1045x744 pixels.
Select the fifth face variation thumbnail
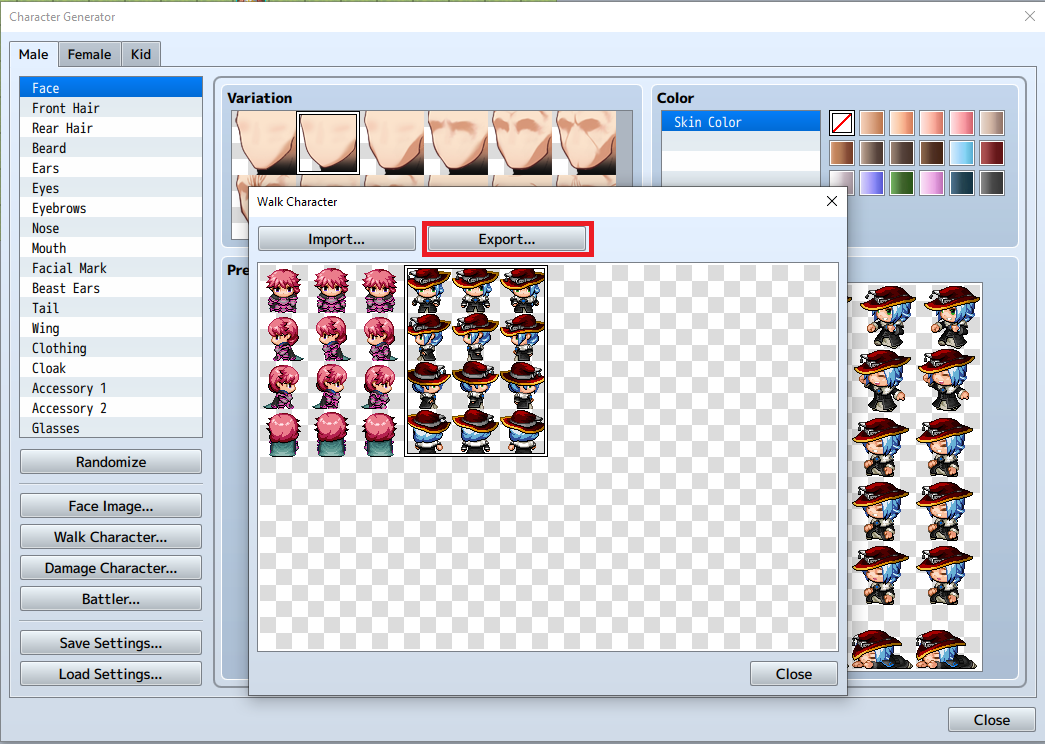(521, 143)
